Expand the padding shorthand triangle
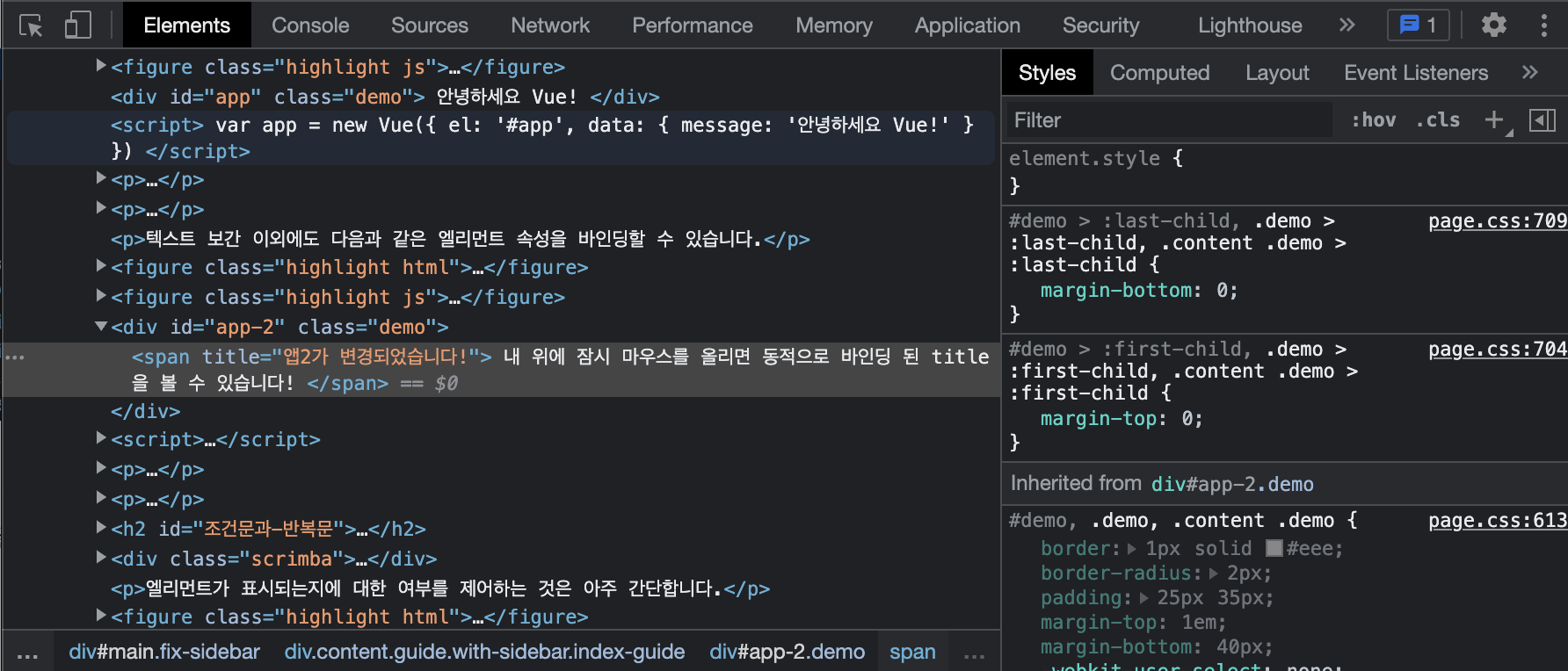 click(x=1144, y=597)
